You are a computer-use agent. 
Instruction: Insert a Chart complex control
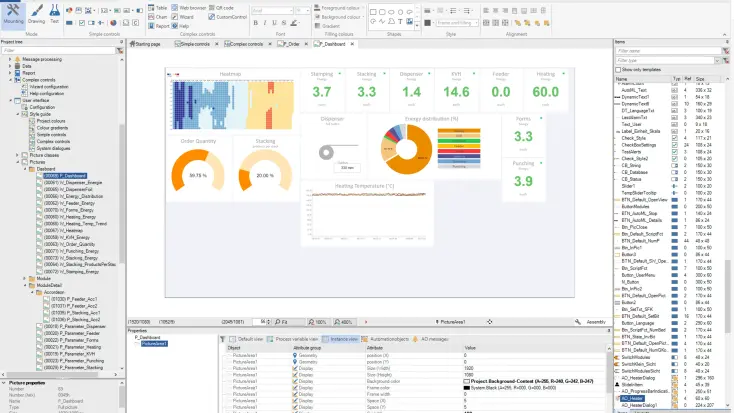click(x=157, y=16)
